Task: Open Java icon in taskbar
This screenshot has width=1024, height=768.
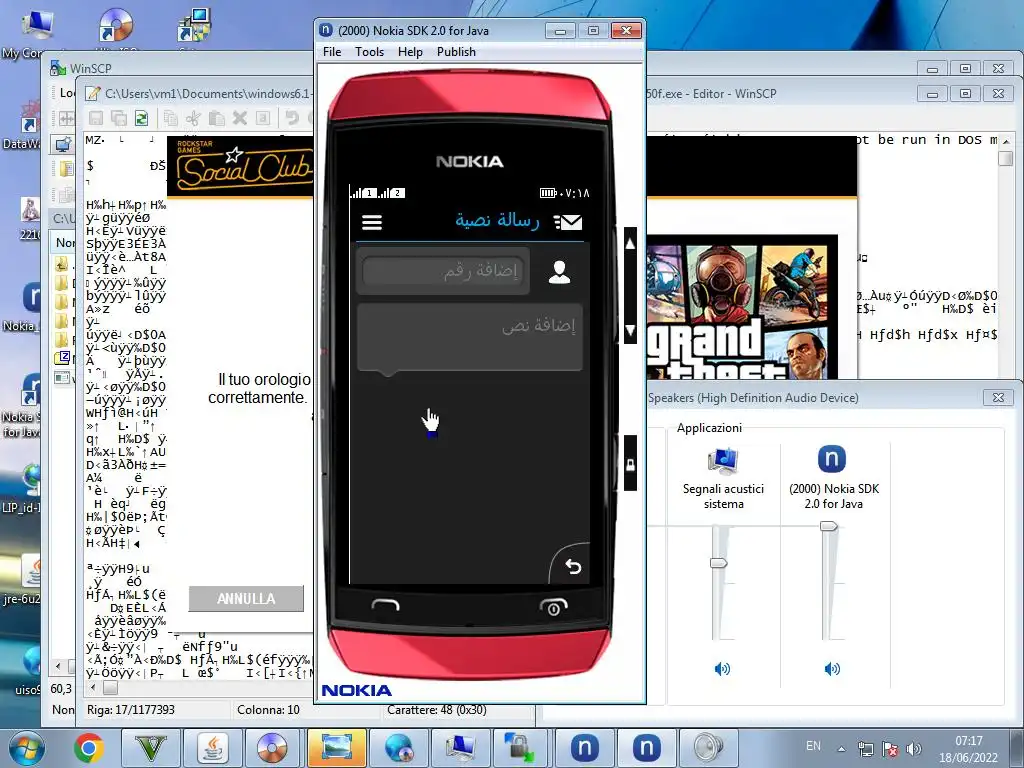Action: pyautogui.click(x=213, y=748)
